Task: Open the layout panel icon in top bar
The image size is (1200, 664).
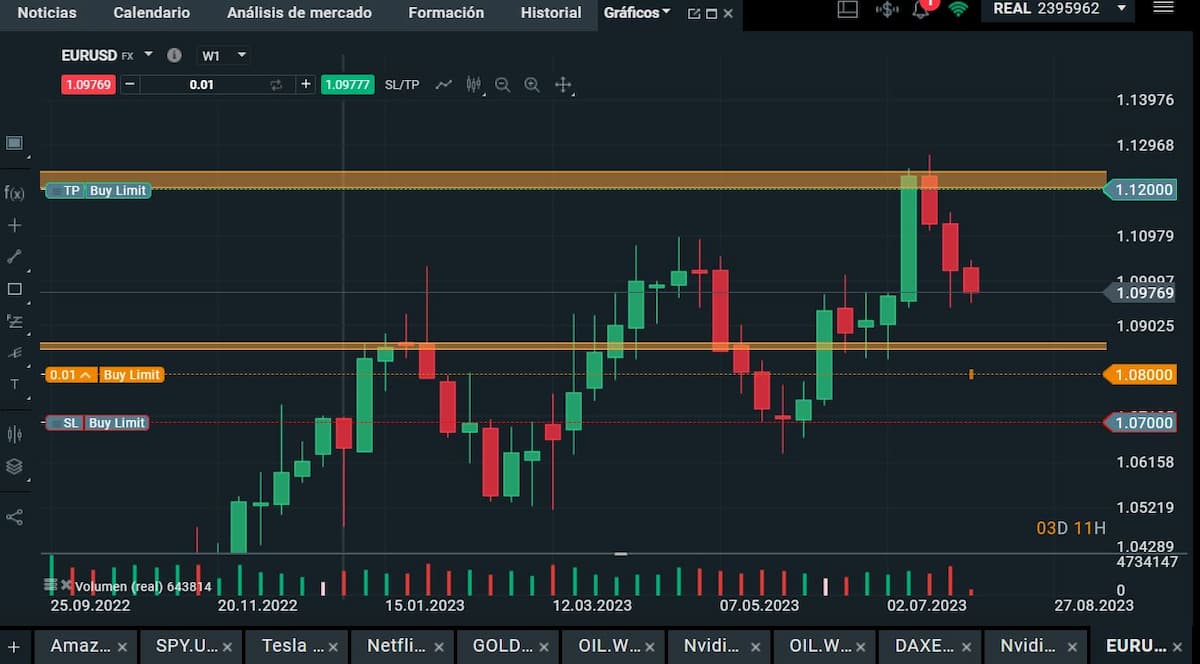Action: (x=847, y=9)
